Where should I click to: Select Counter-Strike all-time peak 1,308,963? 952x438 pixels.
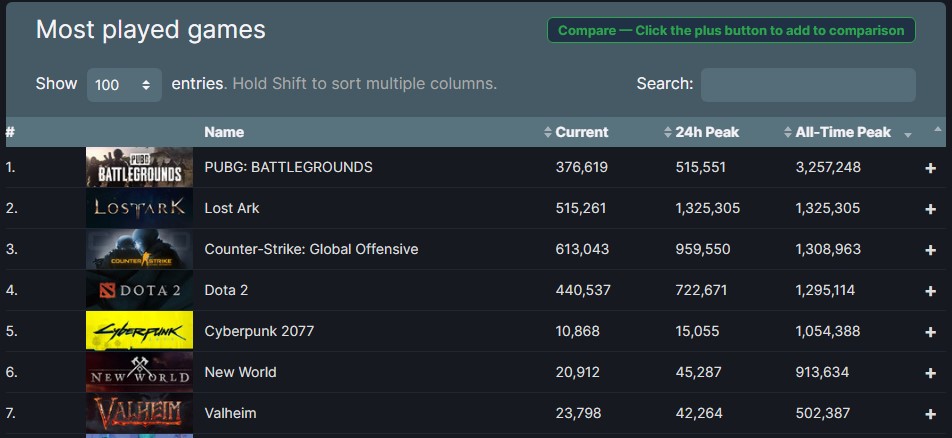pyautogui.click(x=828, y=249)
